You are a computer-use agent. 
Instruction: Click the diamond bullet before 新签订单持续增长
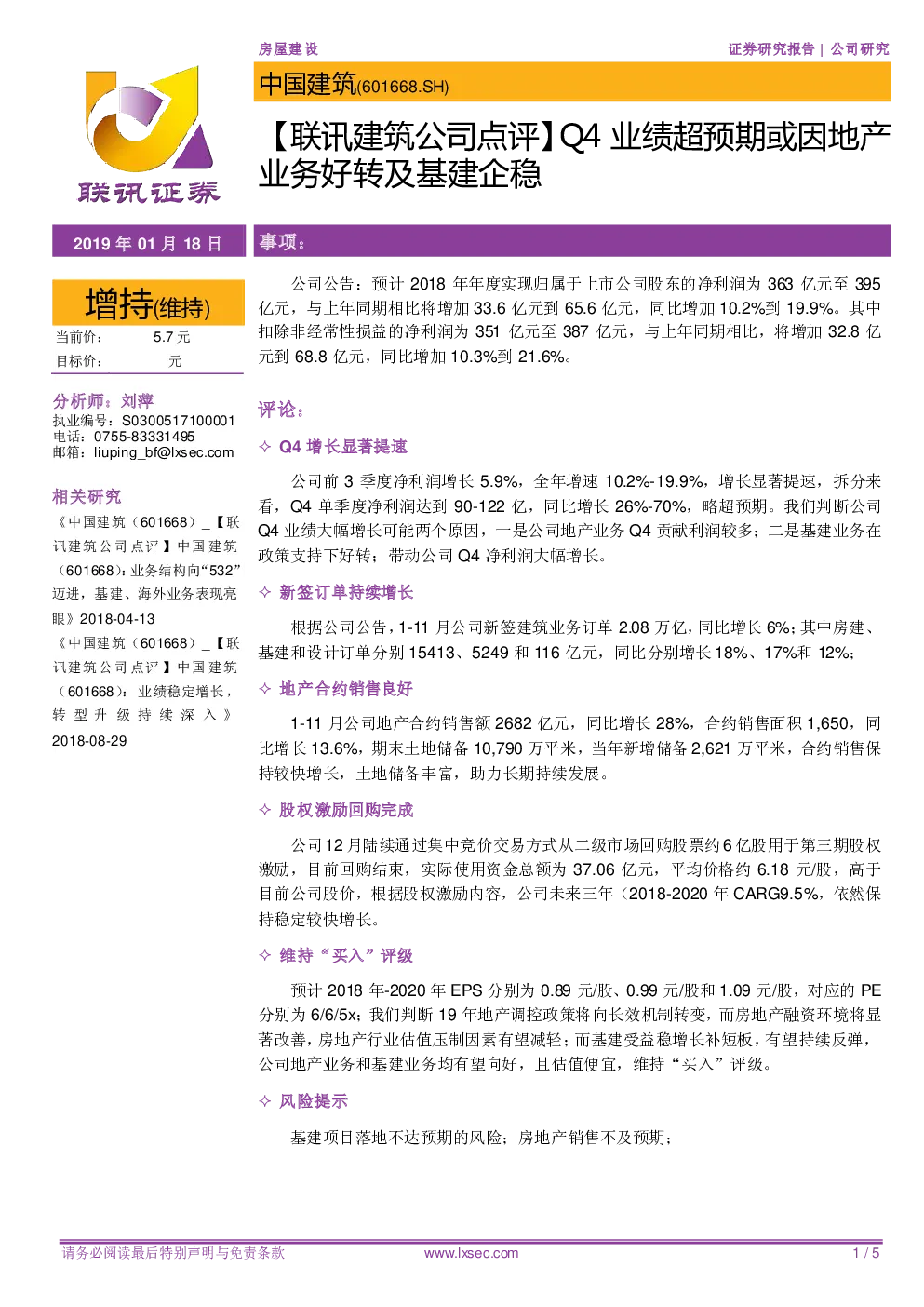pos(265,592)
